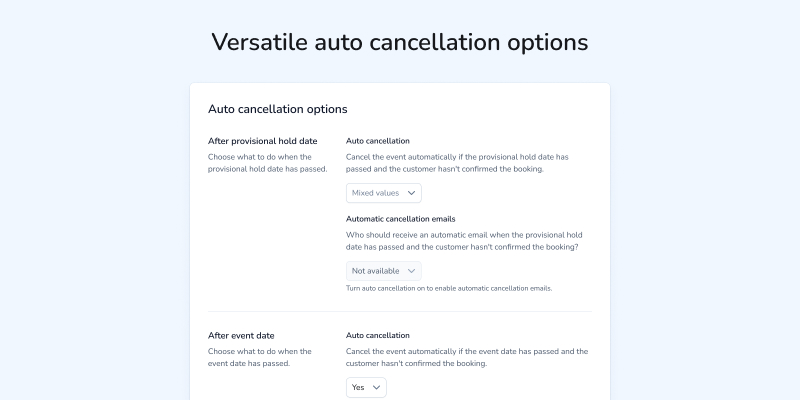This screenshot has width=800, height=400.
Task: Click the "Versatile auto cancellation options" page heading
Action: pyautogui.click(x=400, y=42)
